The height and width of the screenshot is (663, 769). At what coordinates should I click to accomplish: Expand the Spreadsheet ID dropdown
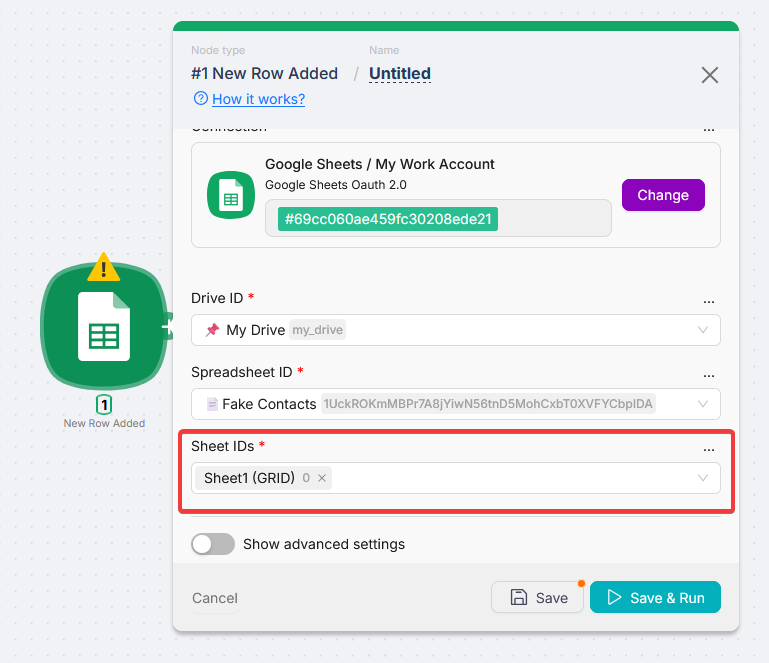coord(704,404)
